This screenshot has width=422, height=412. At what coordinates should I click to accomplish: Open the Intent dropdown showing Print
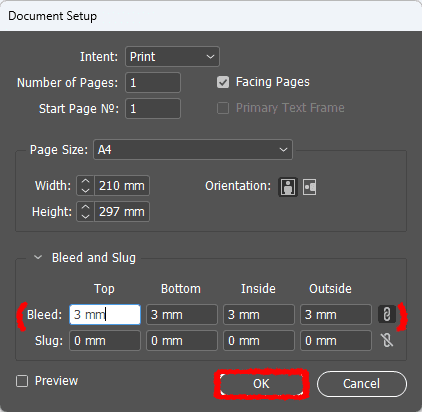(172, 57)
